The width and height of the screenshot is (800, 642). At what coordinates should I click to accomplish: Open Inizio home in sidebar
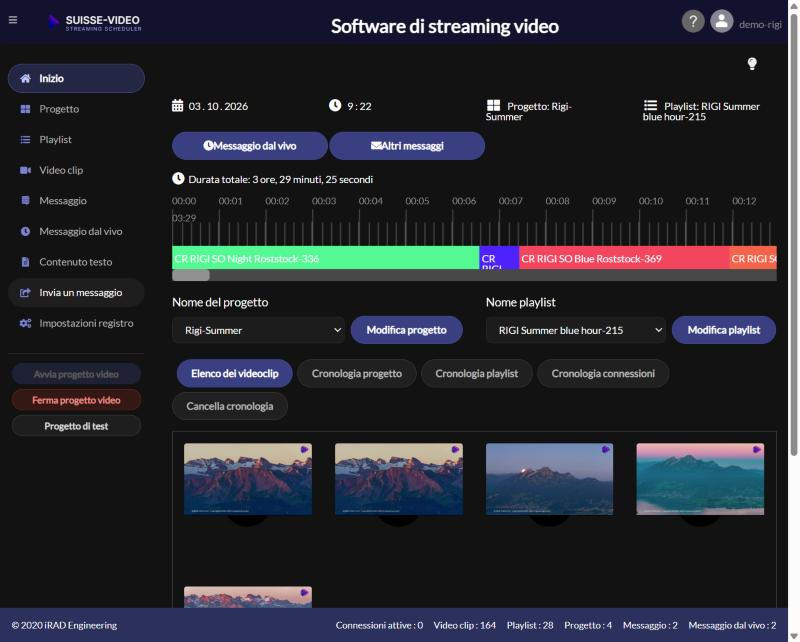(x=77, y=79)
